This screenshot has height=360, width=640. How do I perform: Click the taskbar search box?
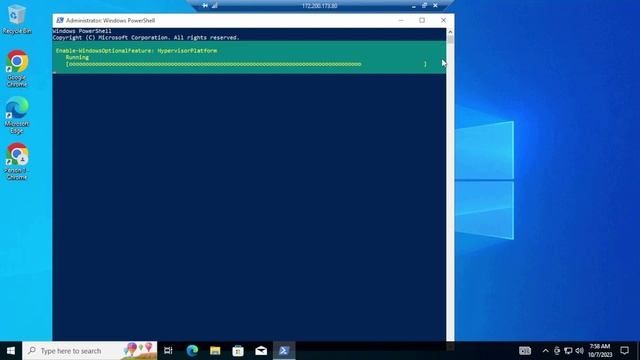pos(90,351)
